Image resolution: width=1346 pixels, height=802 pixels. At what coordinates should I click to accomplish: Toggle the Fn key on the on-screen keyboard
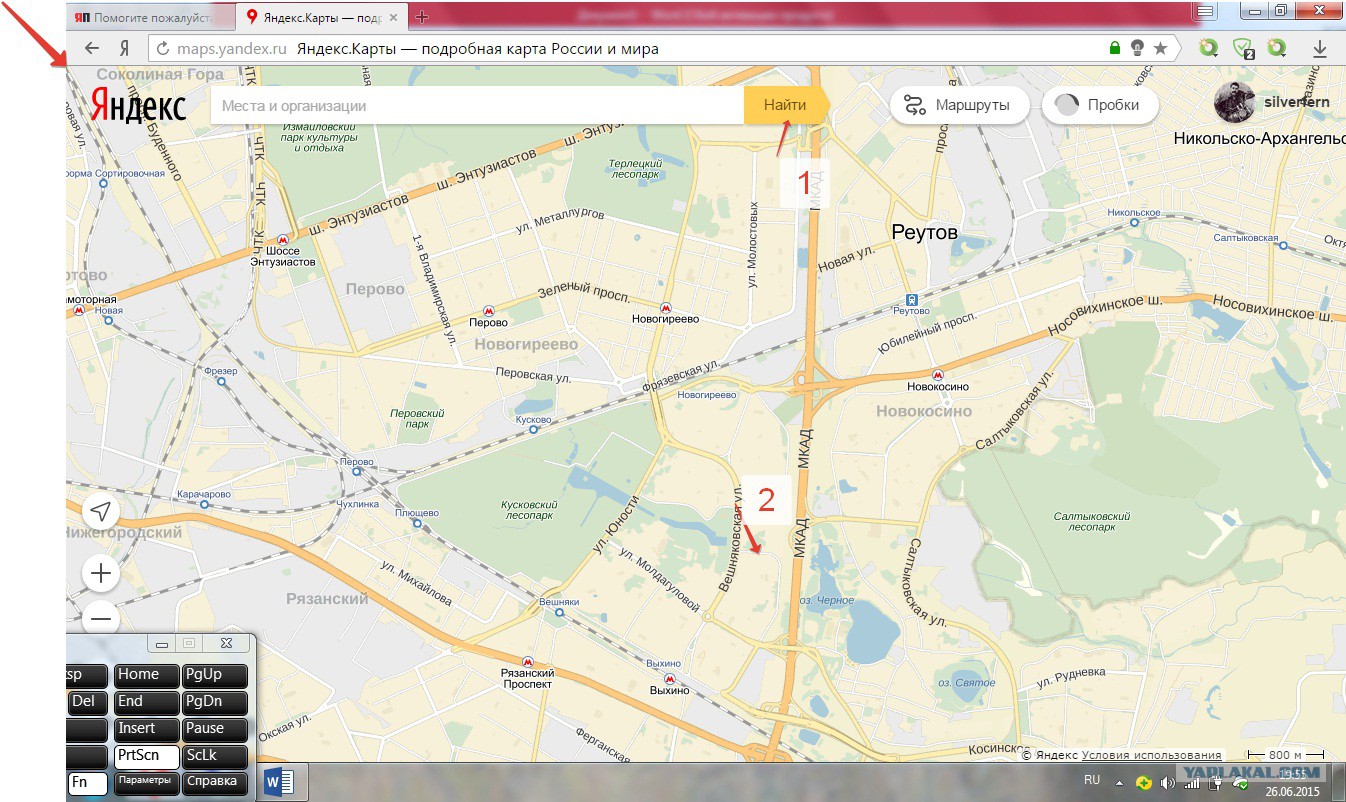tap(86, 782)
